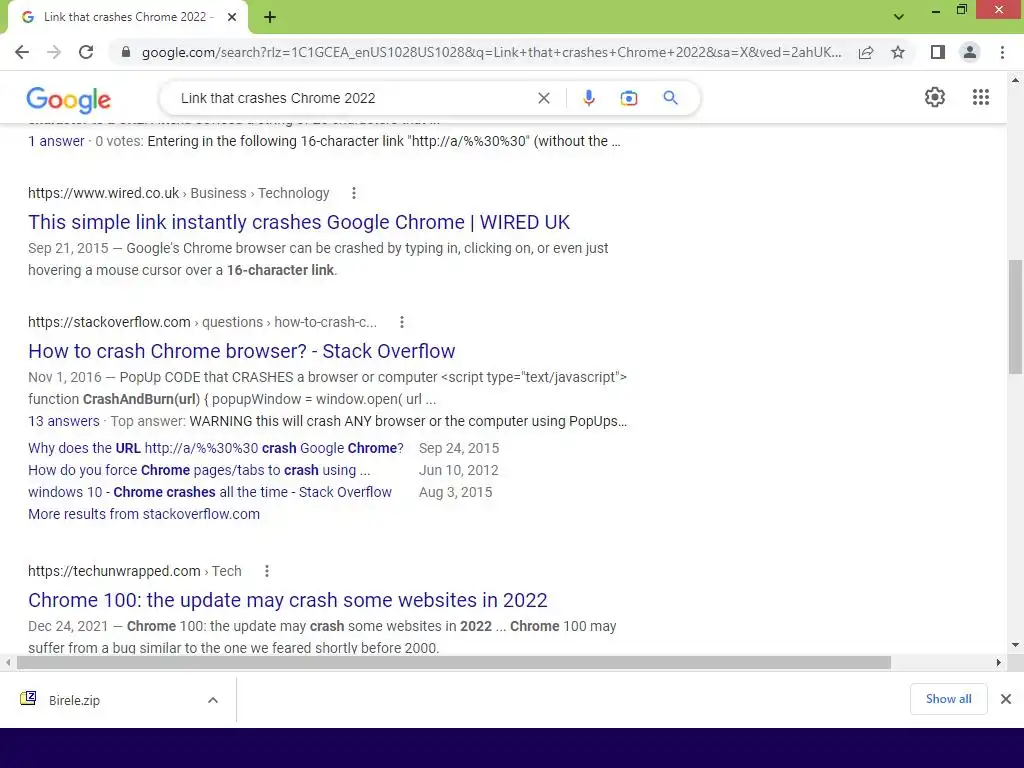
Task: Open 'How to crash Chrome browser?' result
Action: click(x=242, y=351)
